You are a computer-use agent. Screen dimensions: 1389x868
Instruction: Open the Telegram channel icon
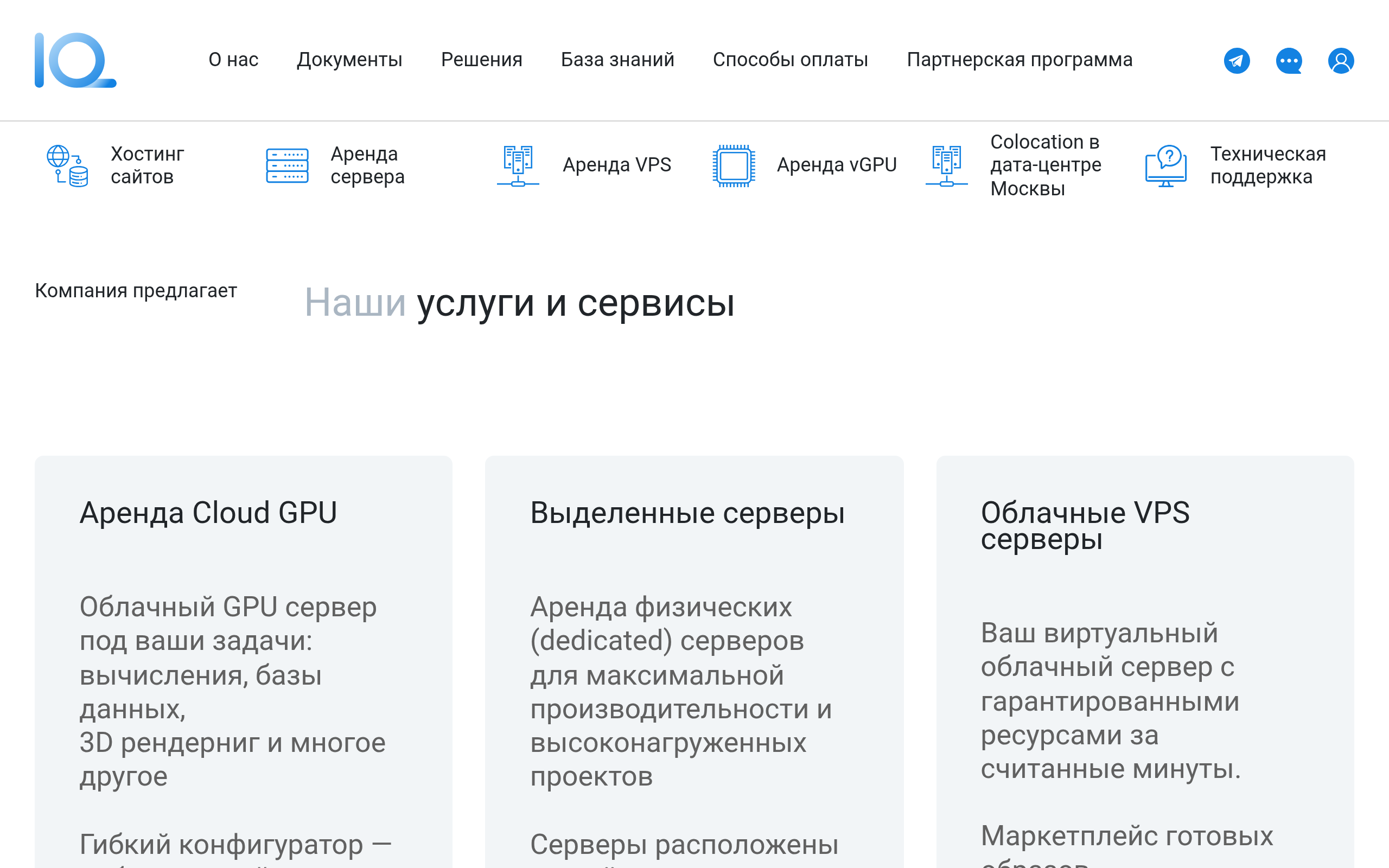click(x=1237, y=60)
